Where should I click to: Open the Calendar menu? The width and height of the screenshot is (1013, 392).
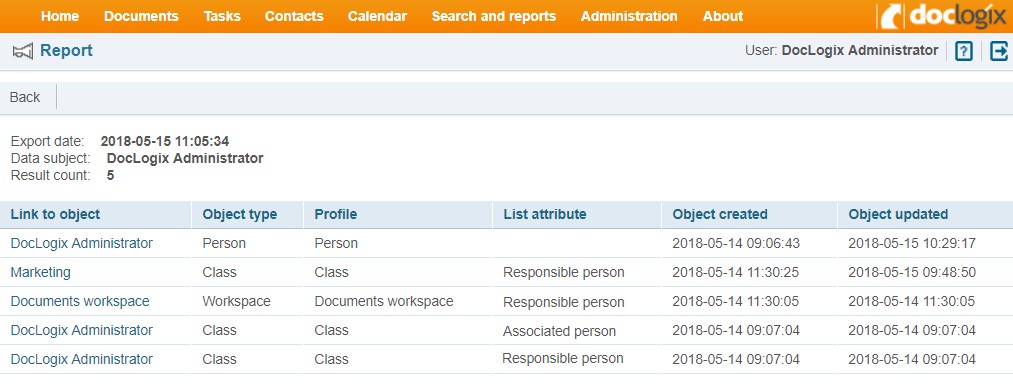377,16
